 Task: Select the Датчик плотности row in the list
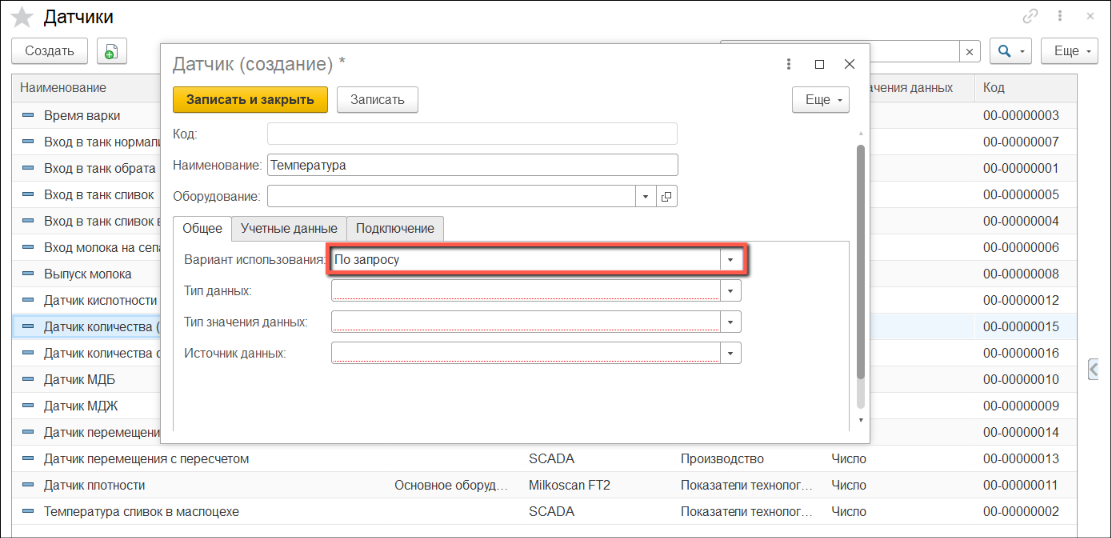[95, 485]
